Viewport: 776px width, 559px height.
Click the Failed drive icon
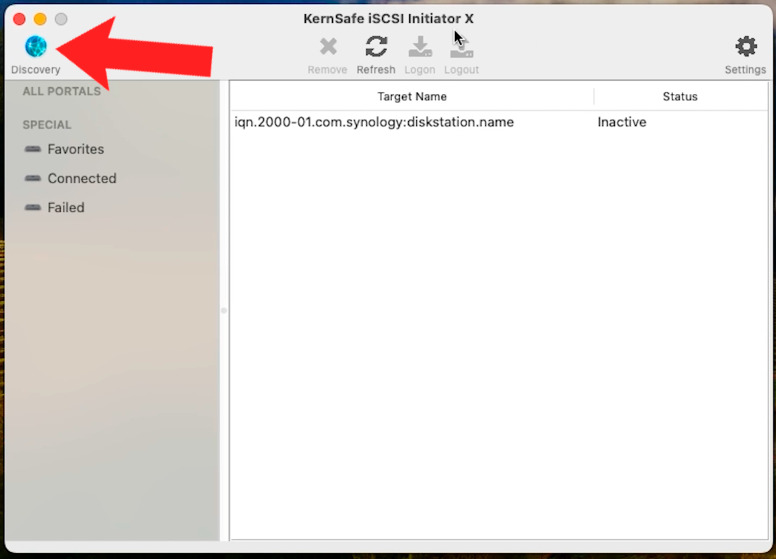(33, 207)
